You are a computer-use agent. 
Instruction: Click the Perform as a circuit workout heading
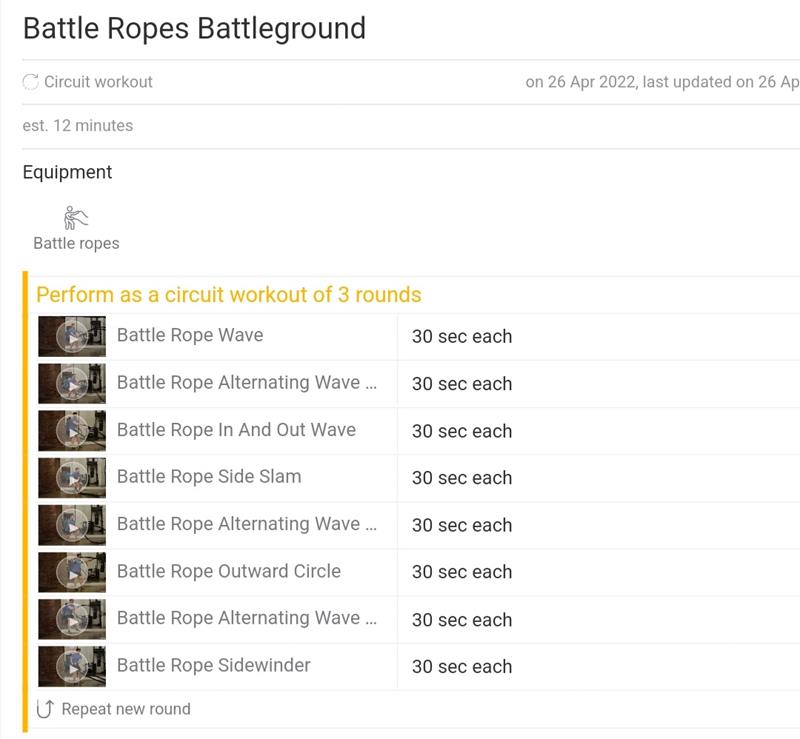pyautogui.click(x=229, y=295)
